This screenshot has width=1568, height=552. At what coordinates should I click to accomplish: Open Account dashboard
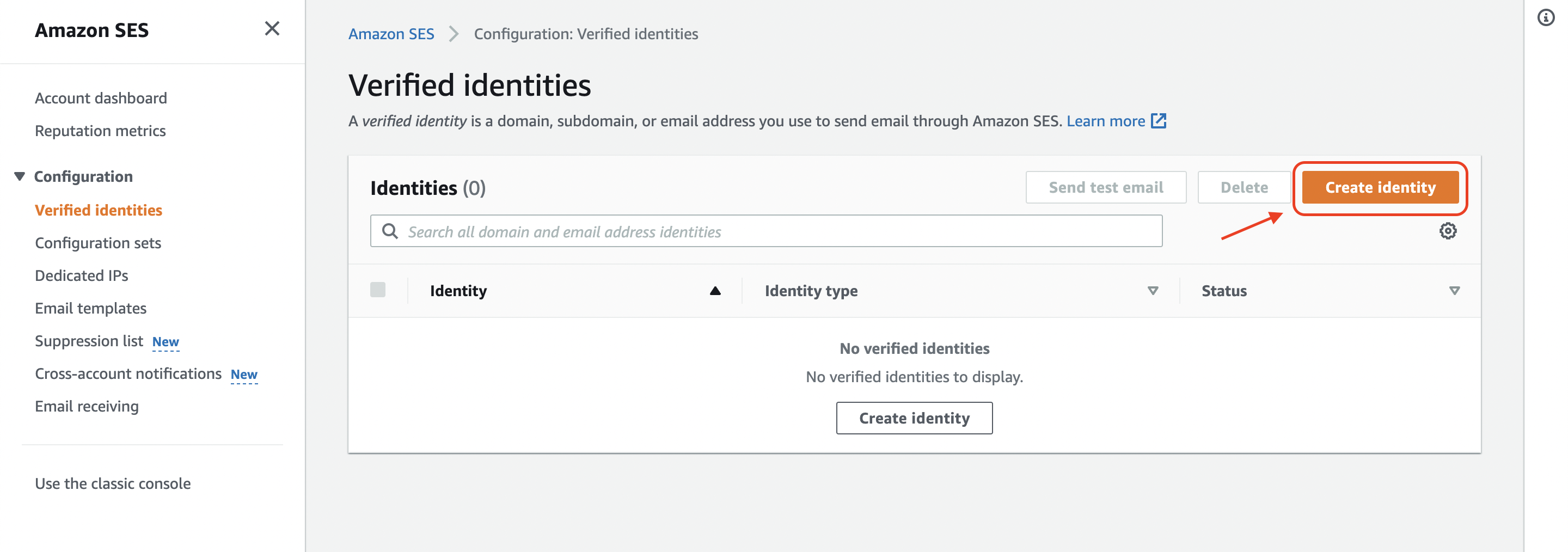[x=101, y=98]
